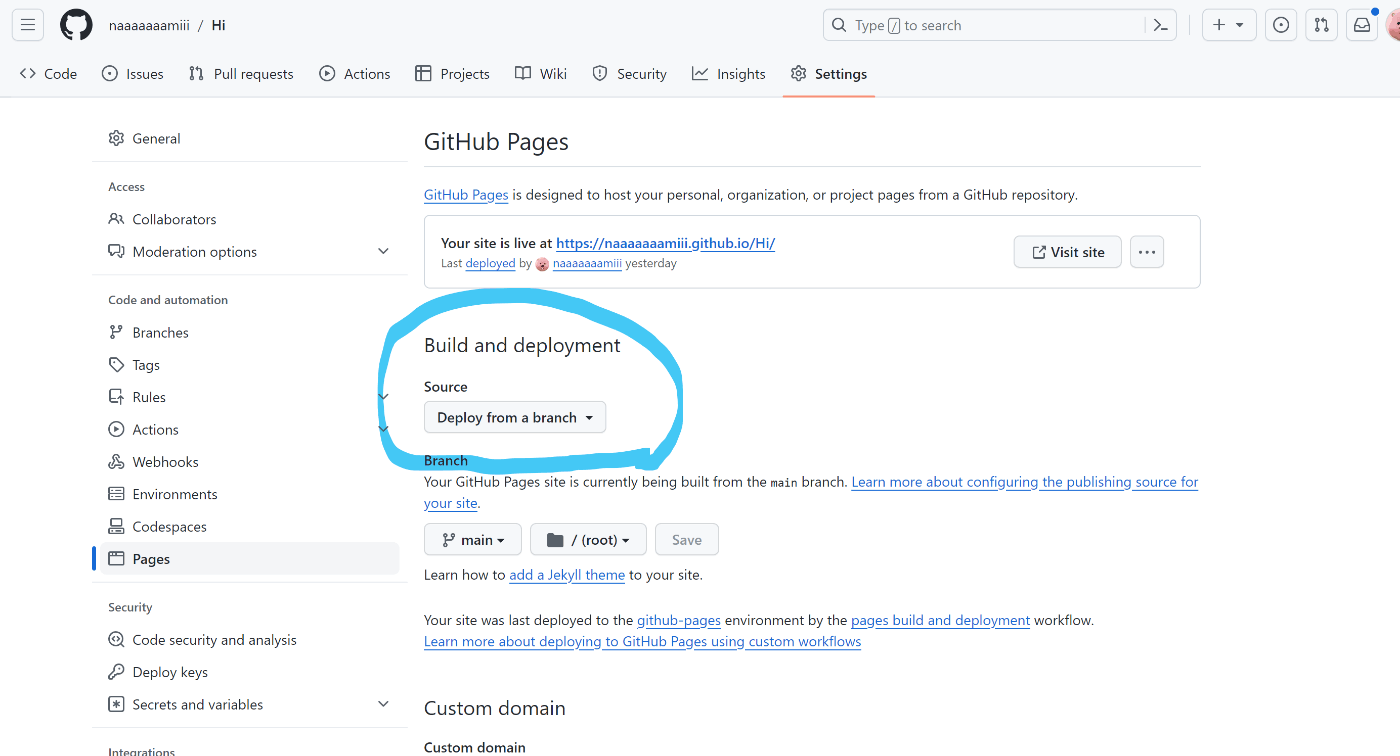Click the user avatar in top right corner
The height and width of the screenshot is (756, 1400).
point(1393,26)
